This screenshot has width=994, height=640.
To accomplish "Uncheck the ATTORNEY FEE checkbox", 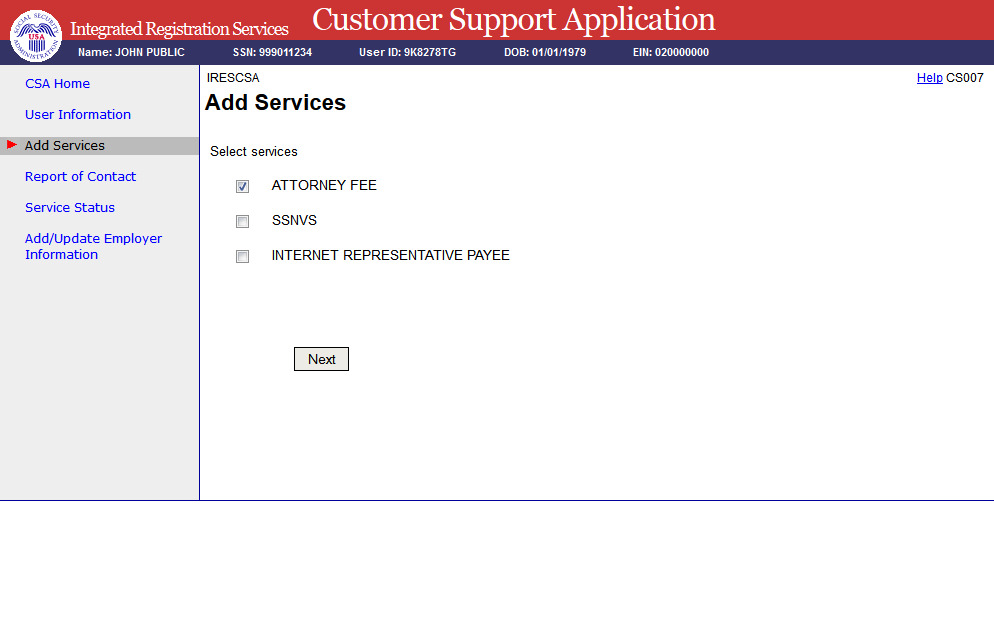I will [x=242, y=187].
